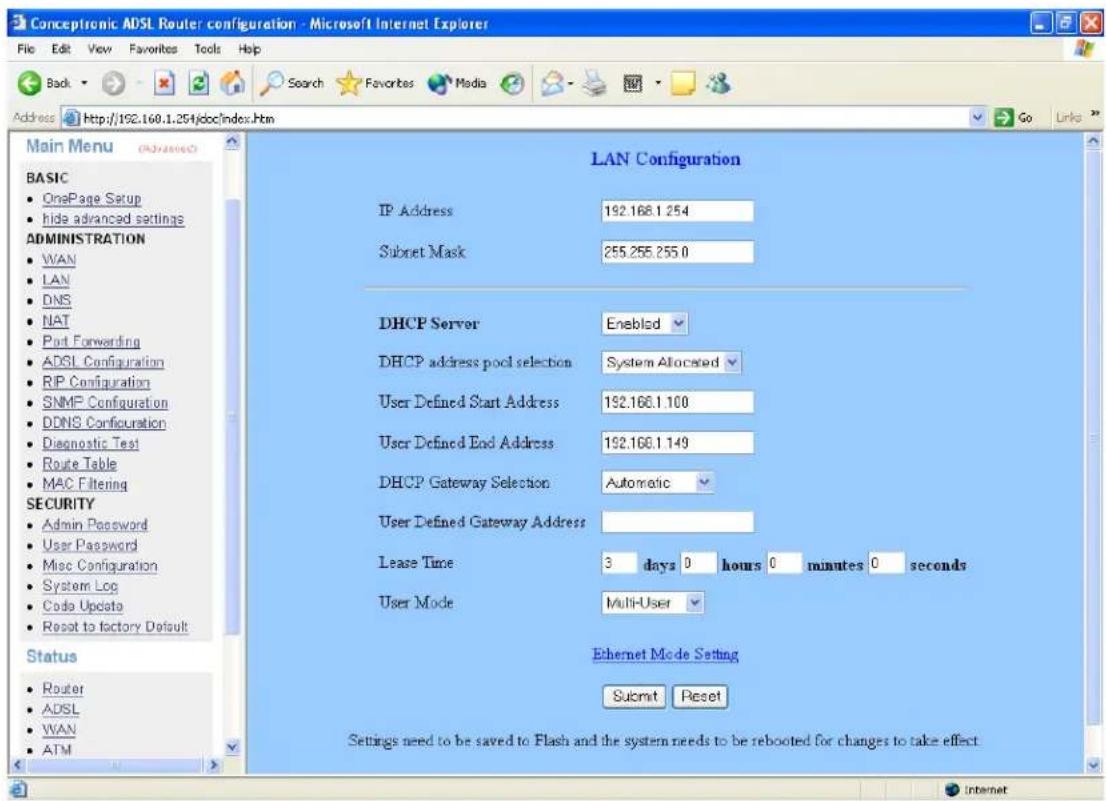This screenshot has width=1106, height=801.
Task: Click the Stop loading icon
Action: 164,84
